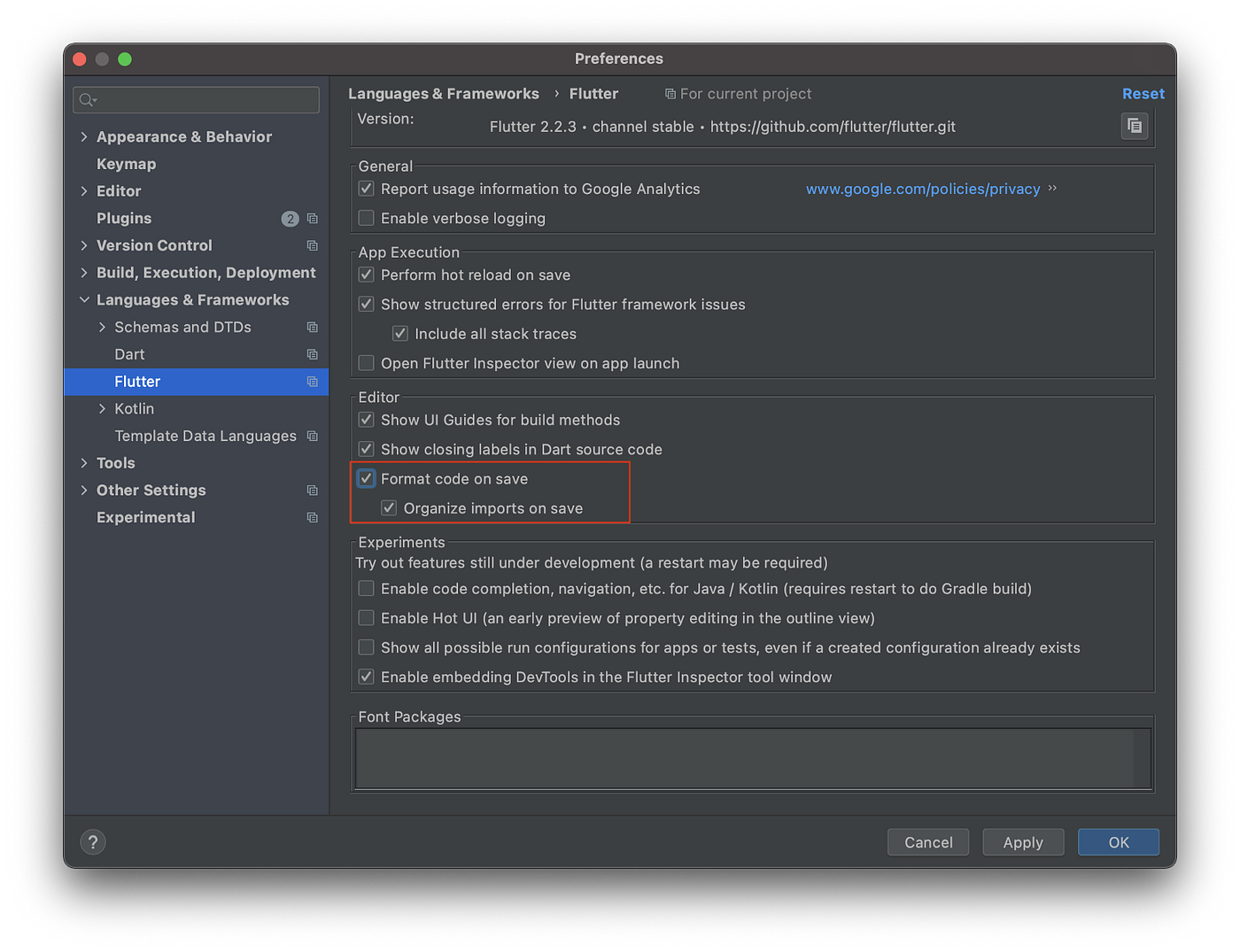
Task: Expand the Editor settings section
Action: point(84,191)
